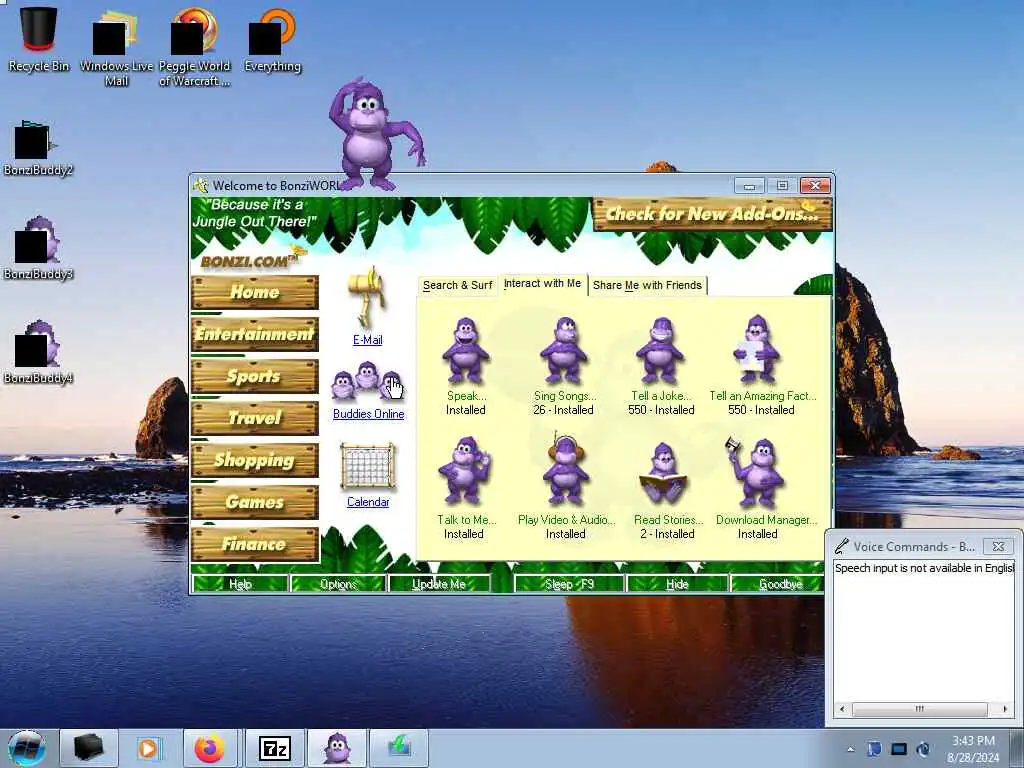Click the Hide button
The image size is (1024, 768).
pos(677,584)
